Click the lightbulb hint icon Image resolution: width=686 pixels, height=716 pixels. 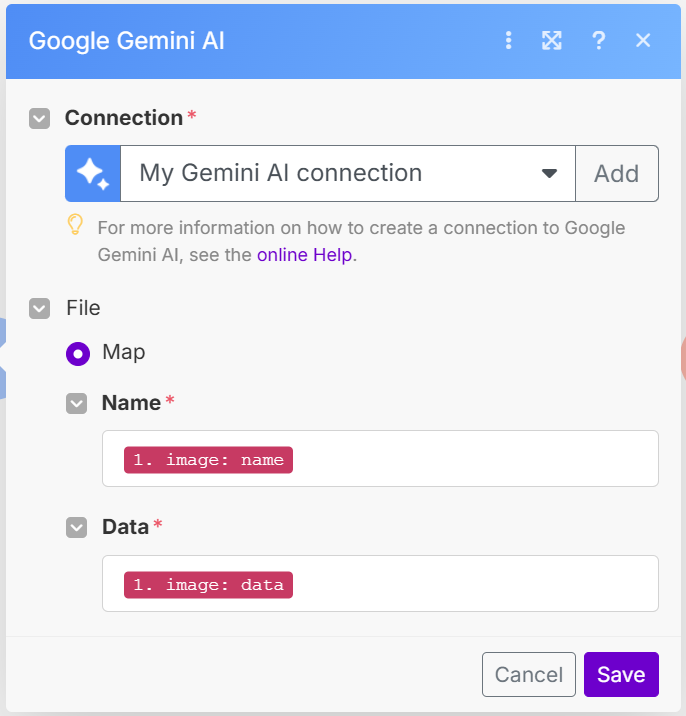pyautogui.click(x=75, y=226)
